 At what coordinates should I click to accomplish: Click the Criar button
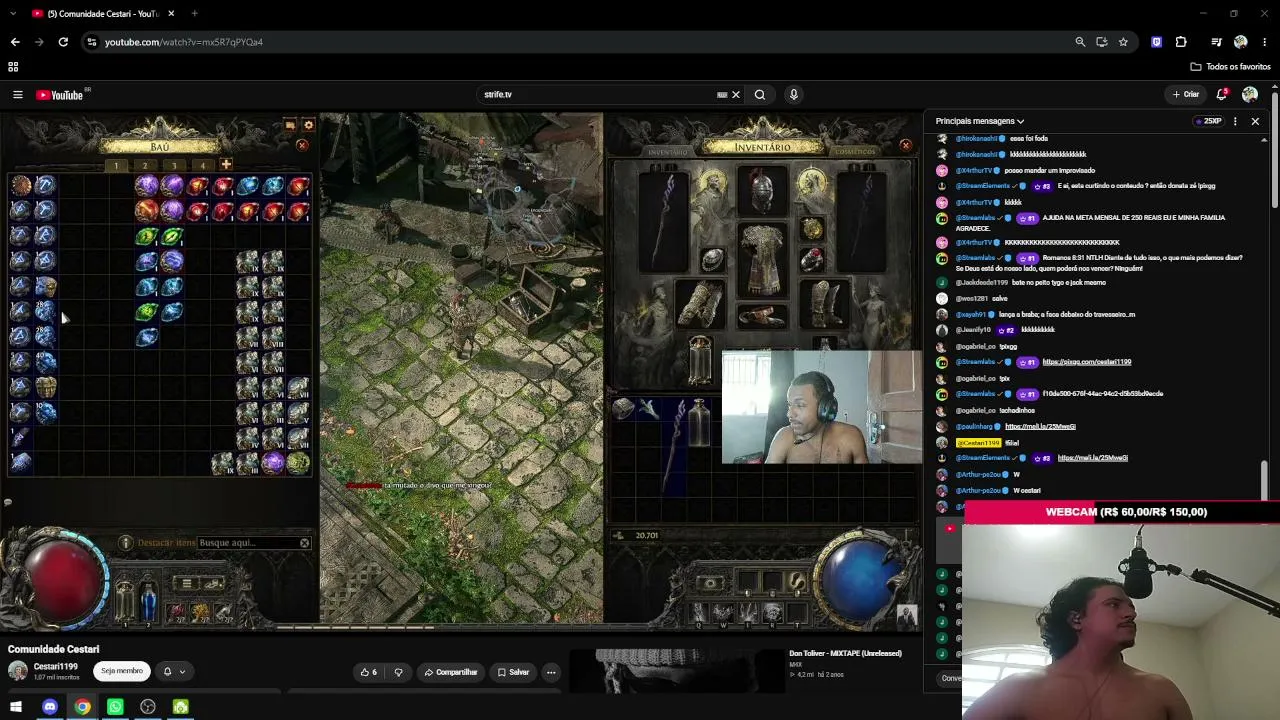click(x=1186, y=95)
